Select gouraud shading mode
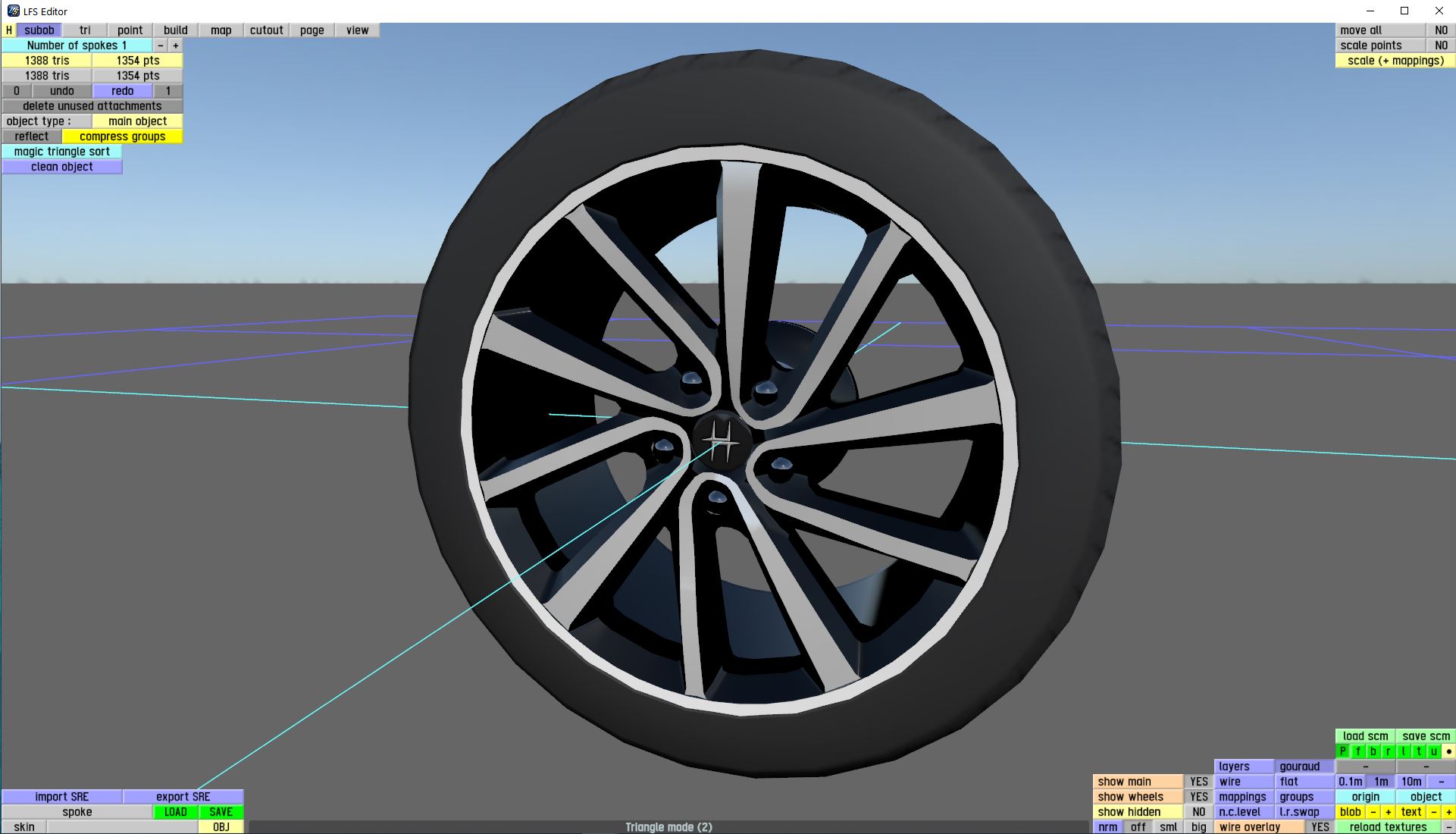This screenshot has width=1456, height=834. tap(1299, 767)
